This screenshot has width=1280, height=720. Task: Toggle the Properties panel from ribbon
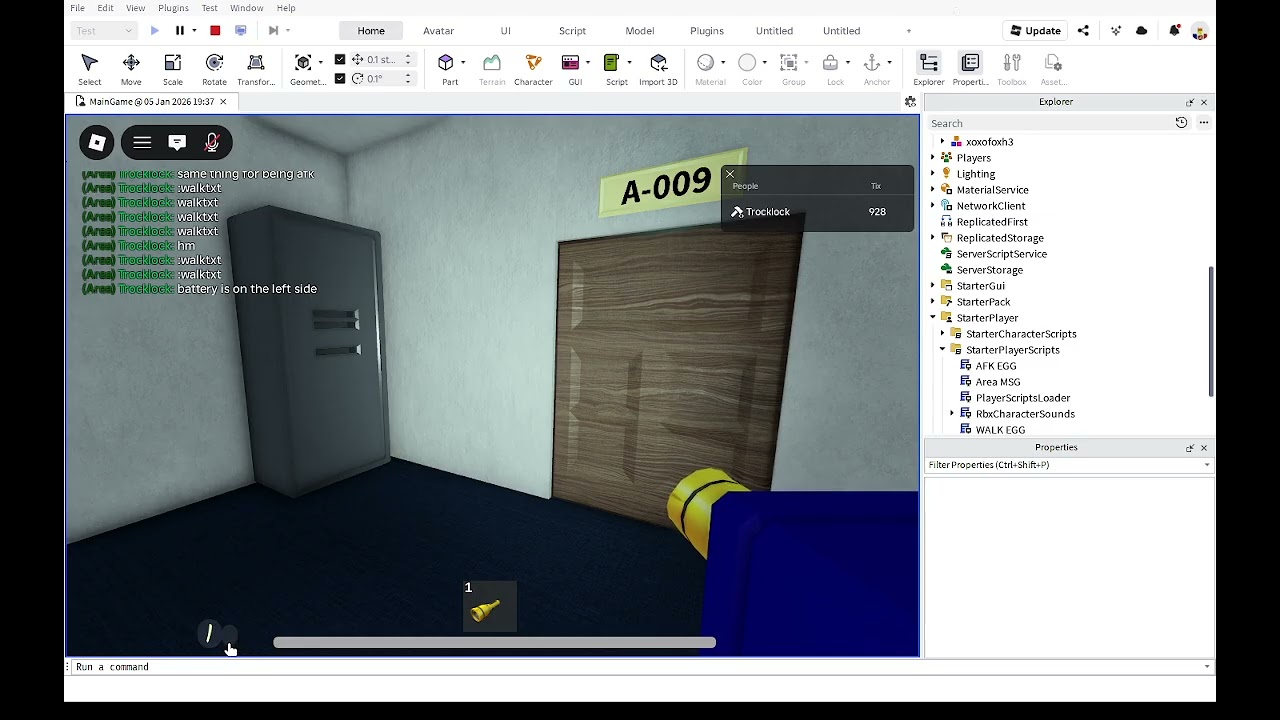pyautogui.click(x=970, y=69)
